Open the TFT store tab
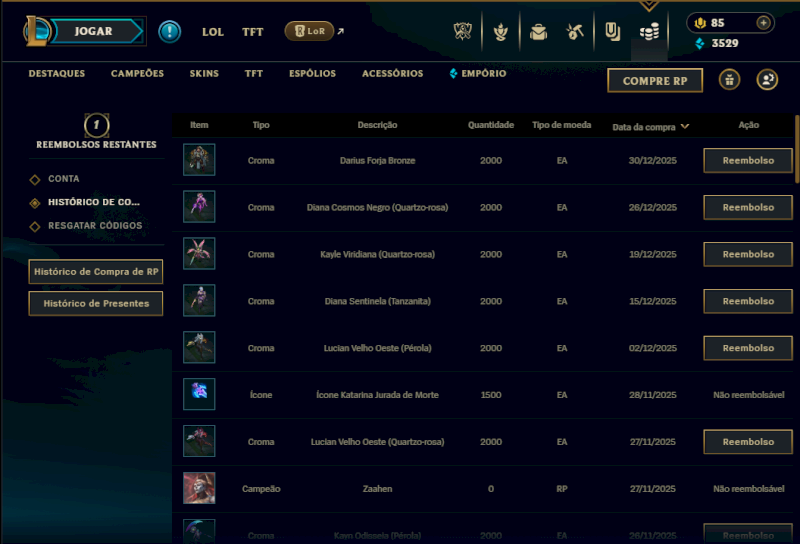Image resolution: width=800 pixels, height=544 pixels. tap(254, 73)
